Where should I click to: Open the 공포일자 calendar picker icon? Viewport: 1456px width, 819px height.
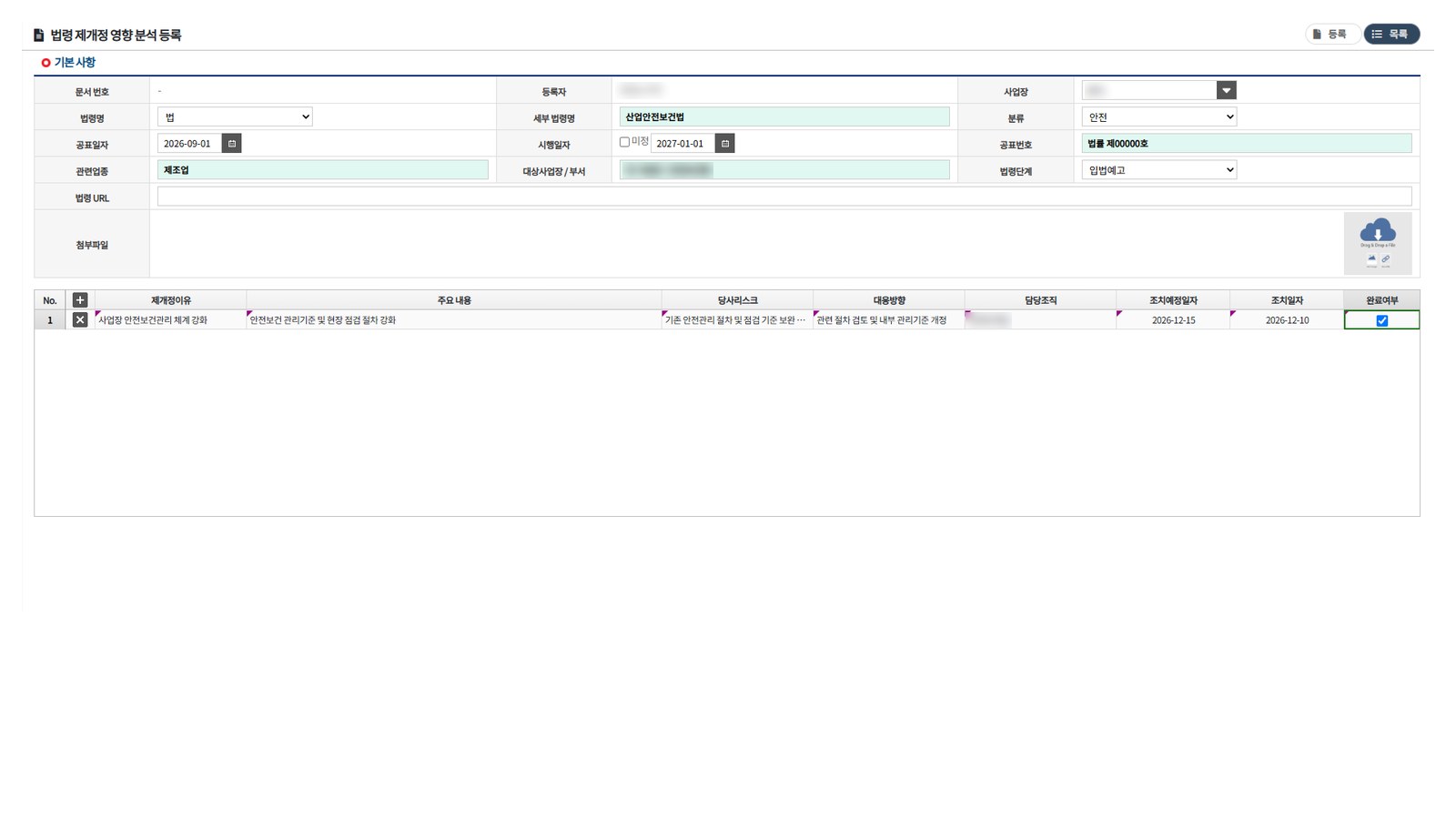pyautogui.click(x=232, y=144)
